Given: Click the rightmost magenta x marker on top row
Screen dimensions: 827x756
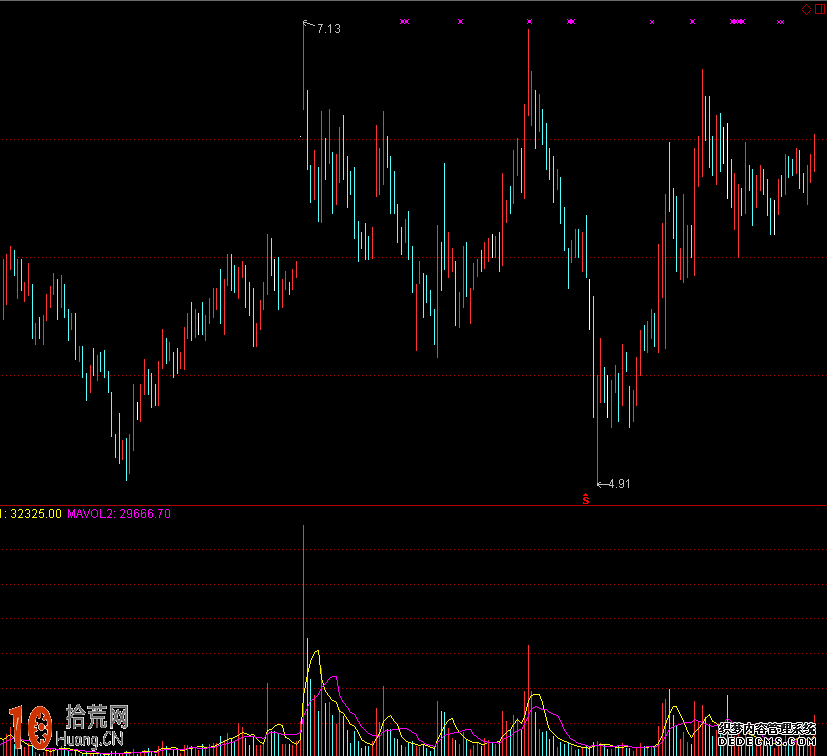Looking at the screenshot, I should tap(780, 21).
